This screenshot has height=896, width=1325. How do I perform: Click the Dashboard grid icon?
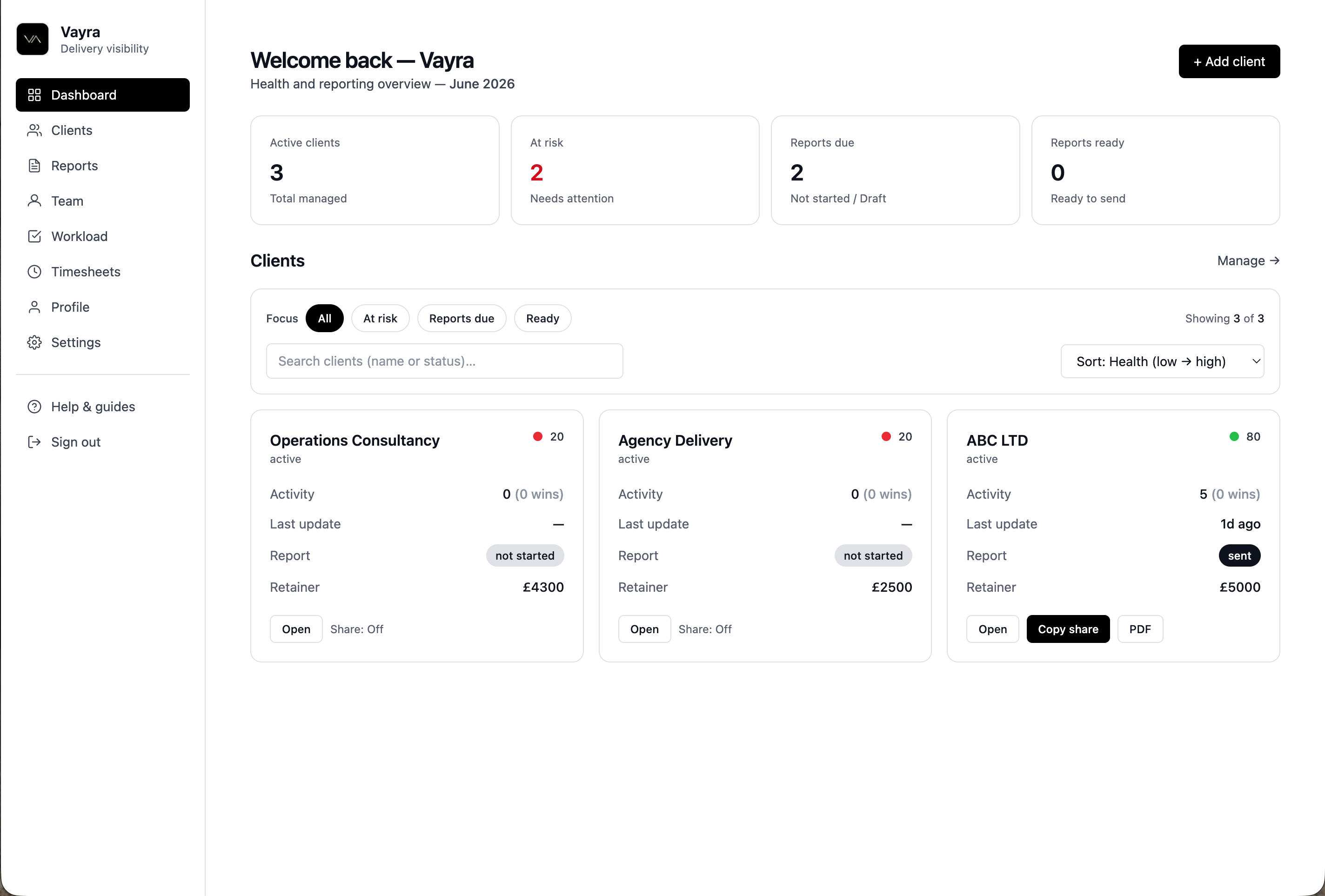point(34,95)
